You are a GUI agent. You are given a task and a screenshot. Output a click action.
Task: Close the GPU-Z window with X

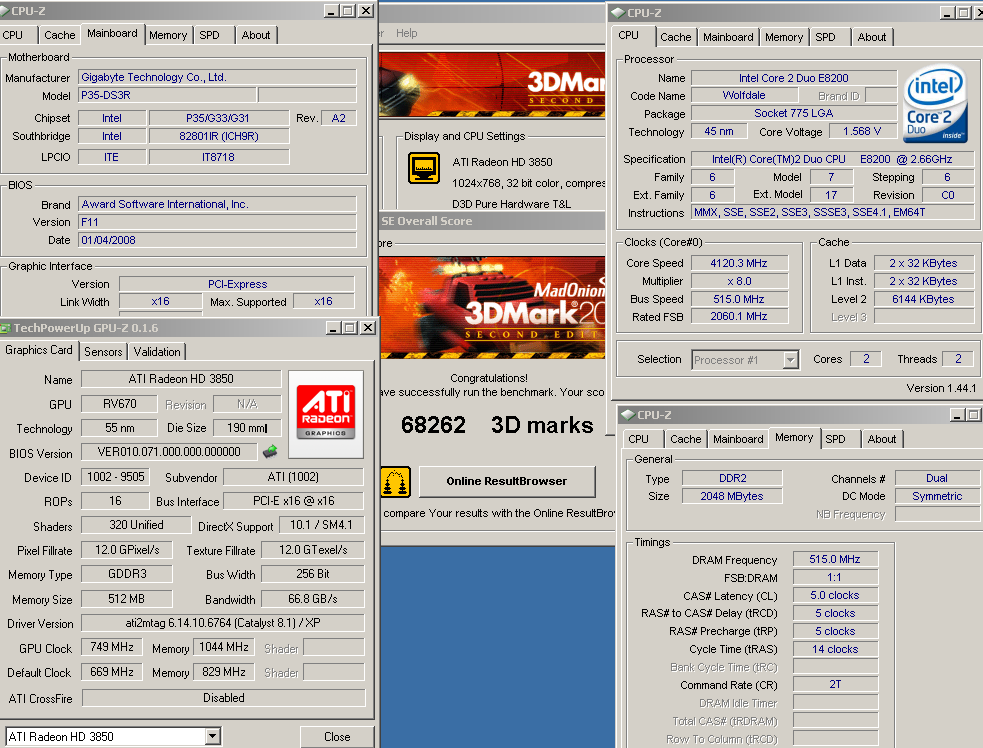(x=368, y=328)
